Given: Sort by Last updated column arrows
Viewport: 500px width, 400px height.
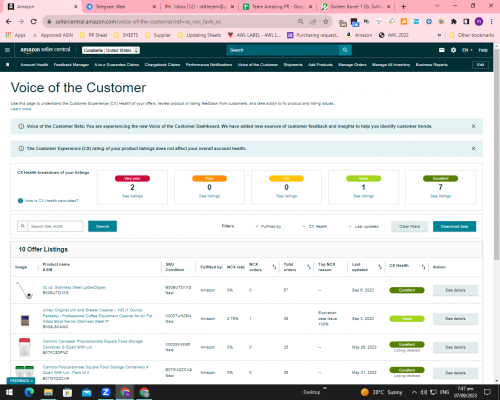Looking at the screenshot, I should coord(380,267).
